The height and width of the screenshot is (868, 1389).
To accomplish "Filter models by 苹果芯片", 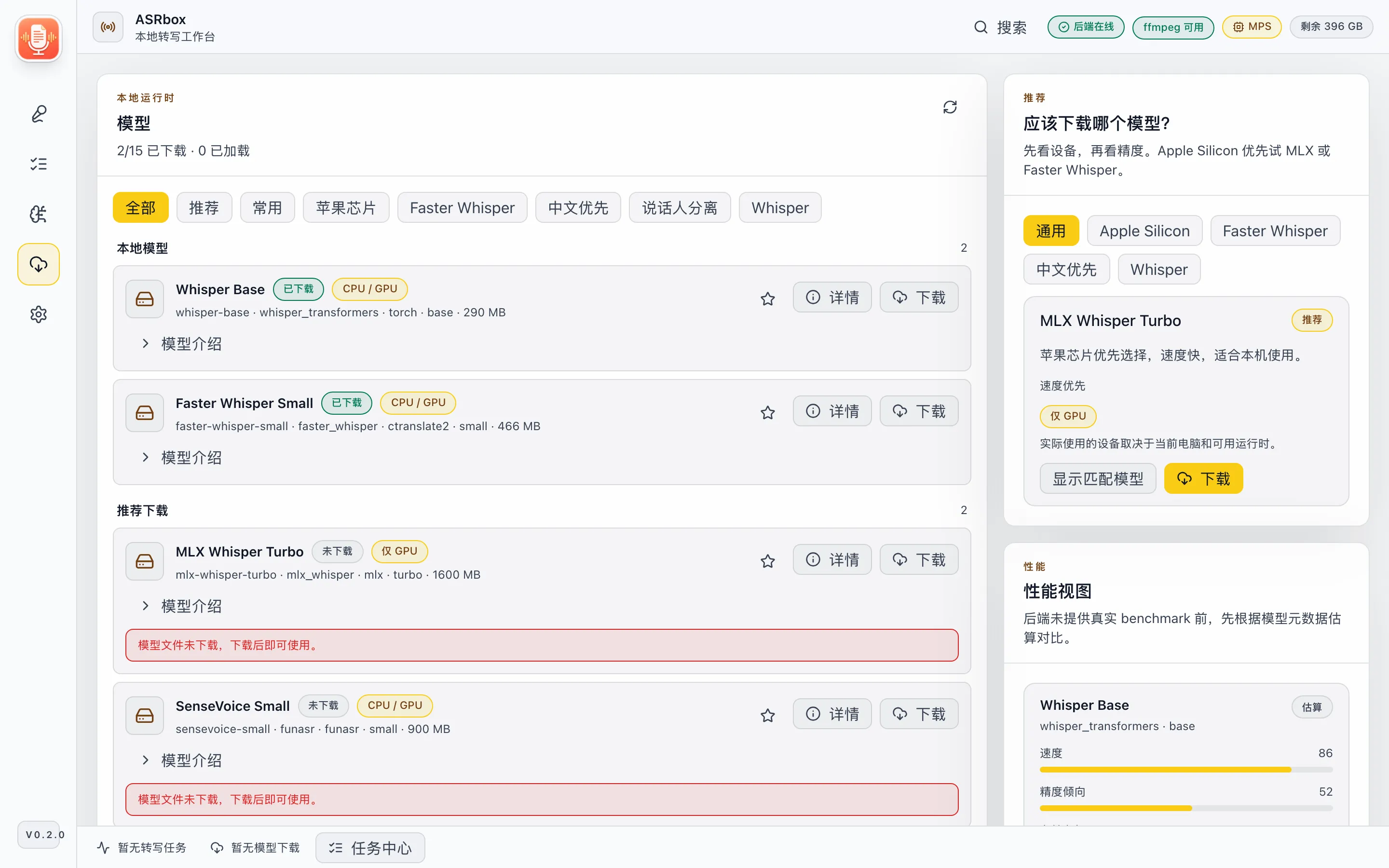I will [346, 207].
